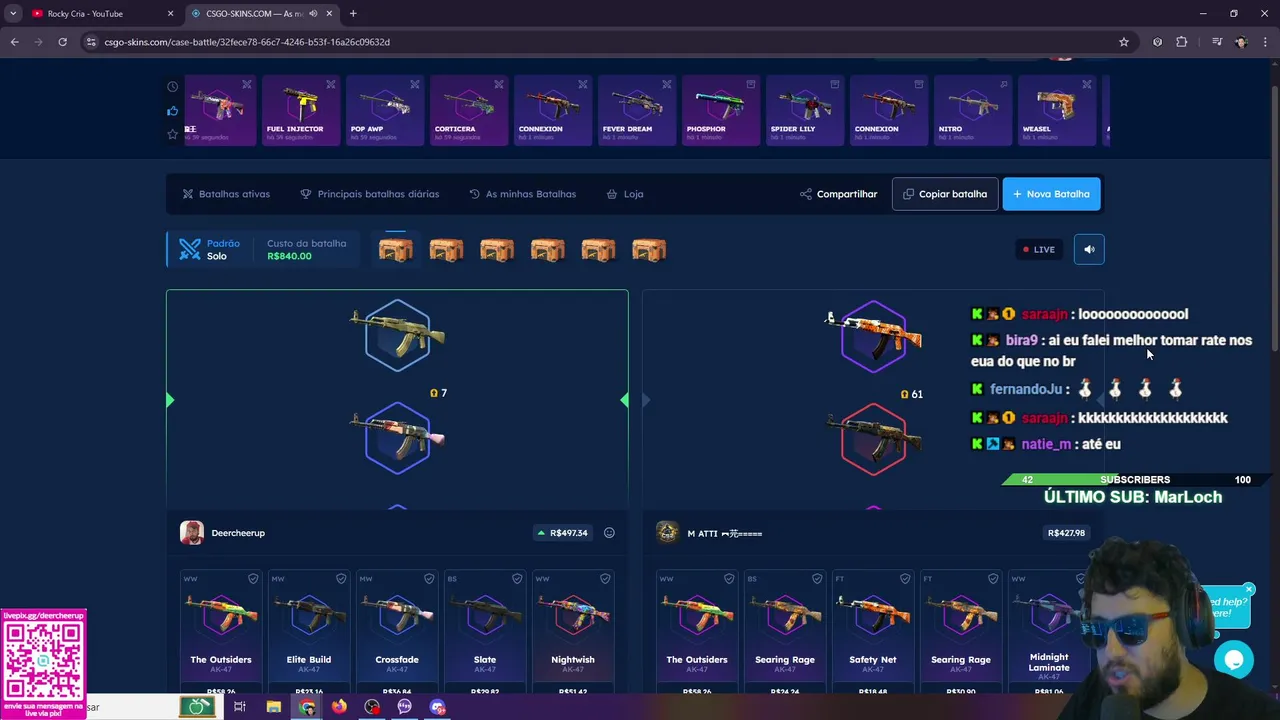The image size is (1280, 720).
Task: Click the last case icon in row
Action: coord(649,249)
